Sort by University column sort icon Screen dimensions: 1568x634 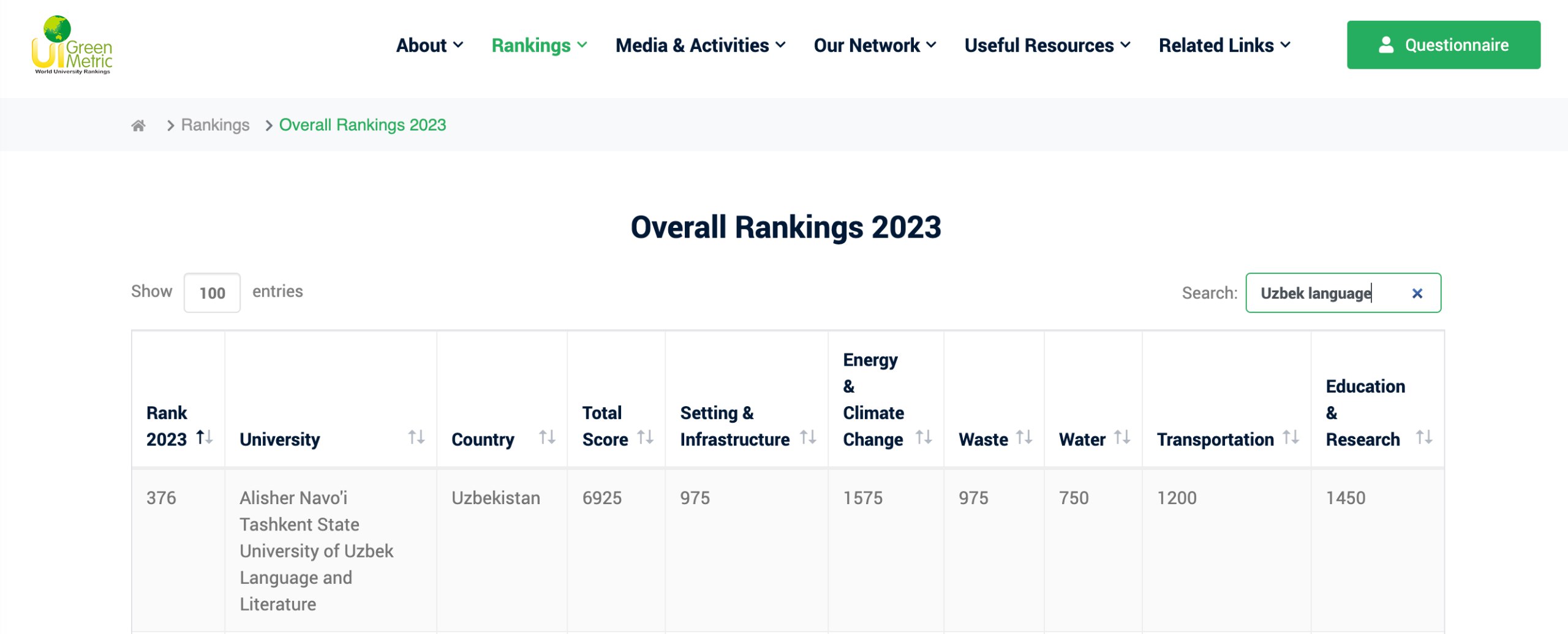pos(417,437)
